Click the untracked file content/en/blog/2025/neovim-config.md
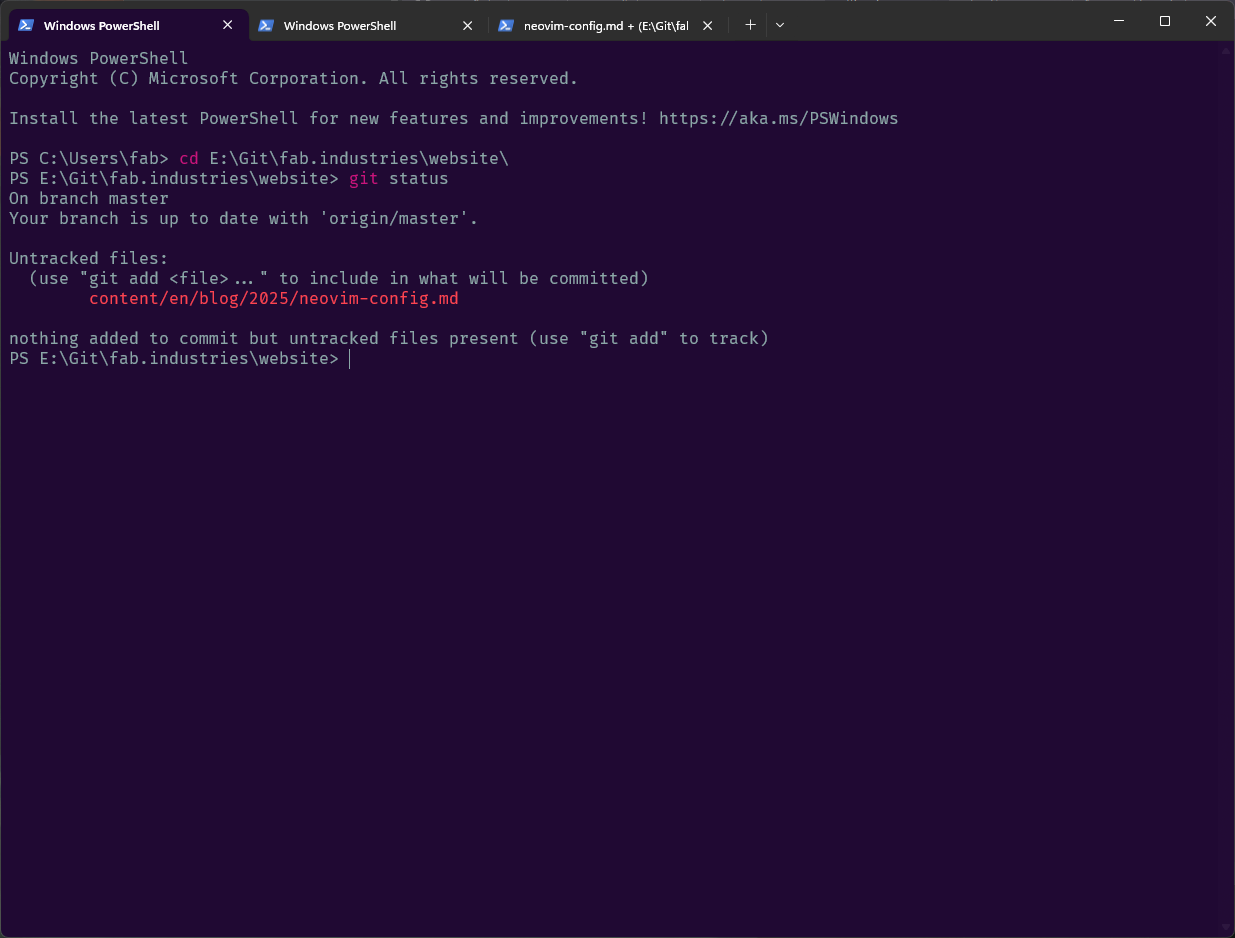This screenshot has height=938, width=1235. click(274, 299)
